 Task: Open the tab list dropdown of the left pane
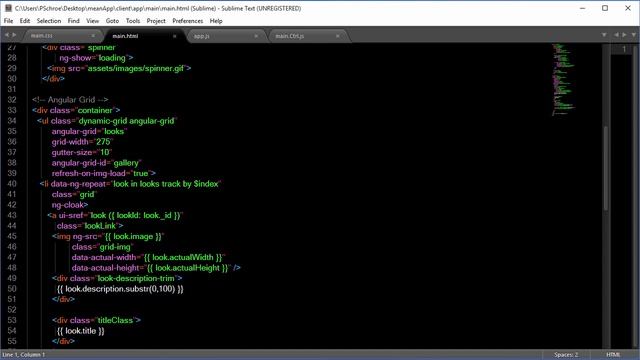tap(604, 35)
